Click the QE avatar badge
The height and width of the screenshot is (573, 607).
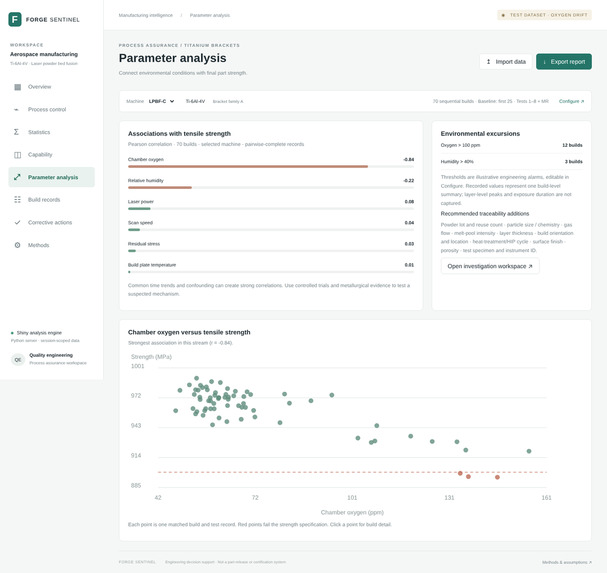click(x=18, y=360)
